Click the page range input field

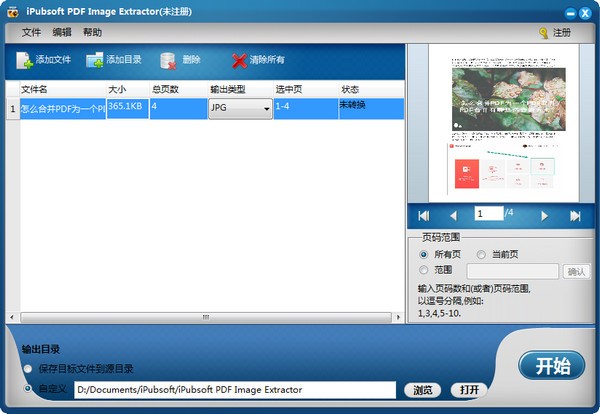pyautogui.click(x=512, y=271)
